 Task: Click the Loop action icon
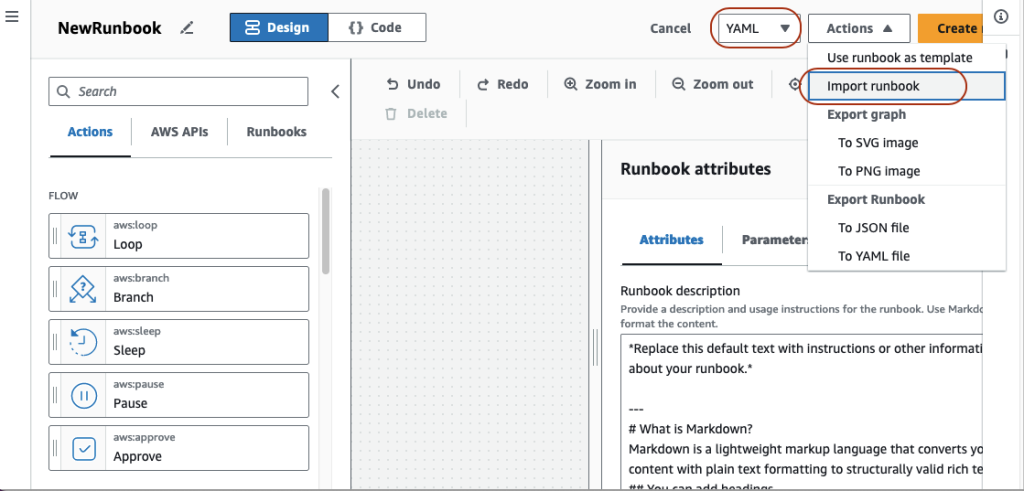point(84,236)
